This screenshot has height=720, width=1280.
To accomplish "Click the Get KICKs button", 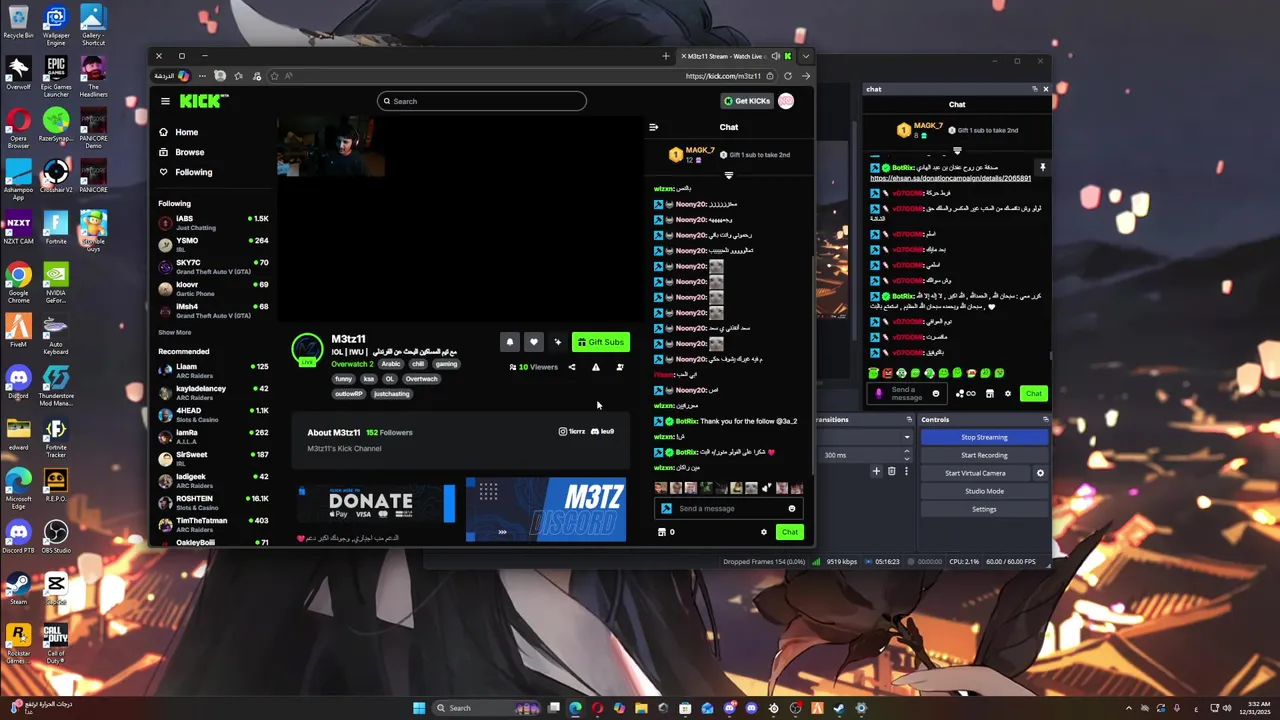I will click(748, 101).
